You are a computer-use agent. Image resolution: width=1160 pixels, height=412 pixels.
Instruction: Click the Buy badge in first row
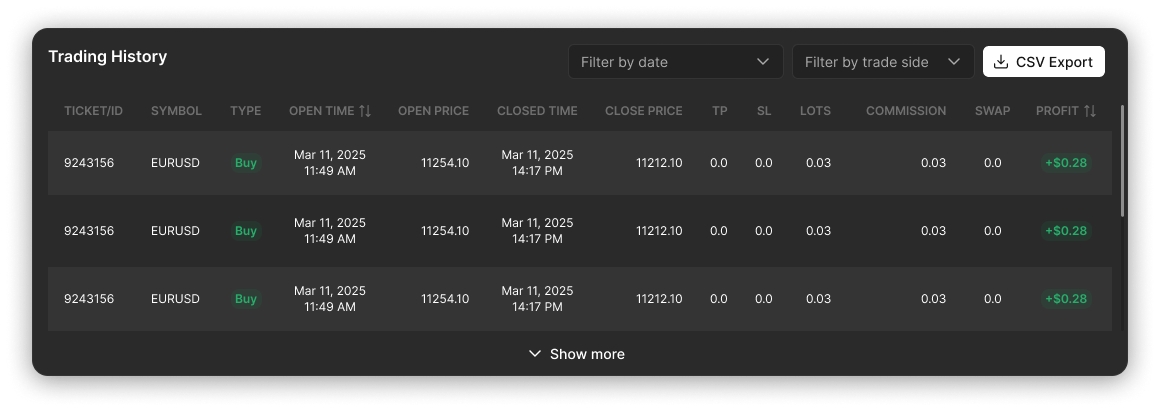tap(245, 163)
